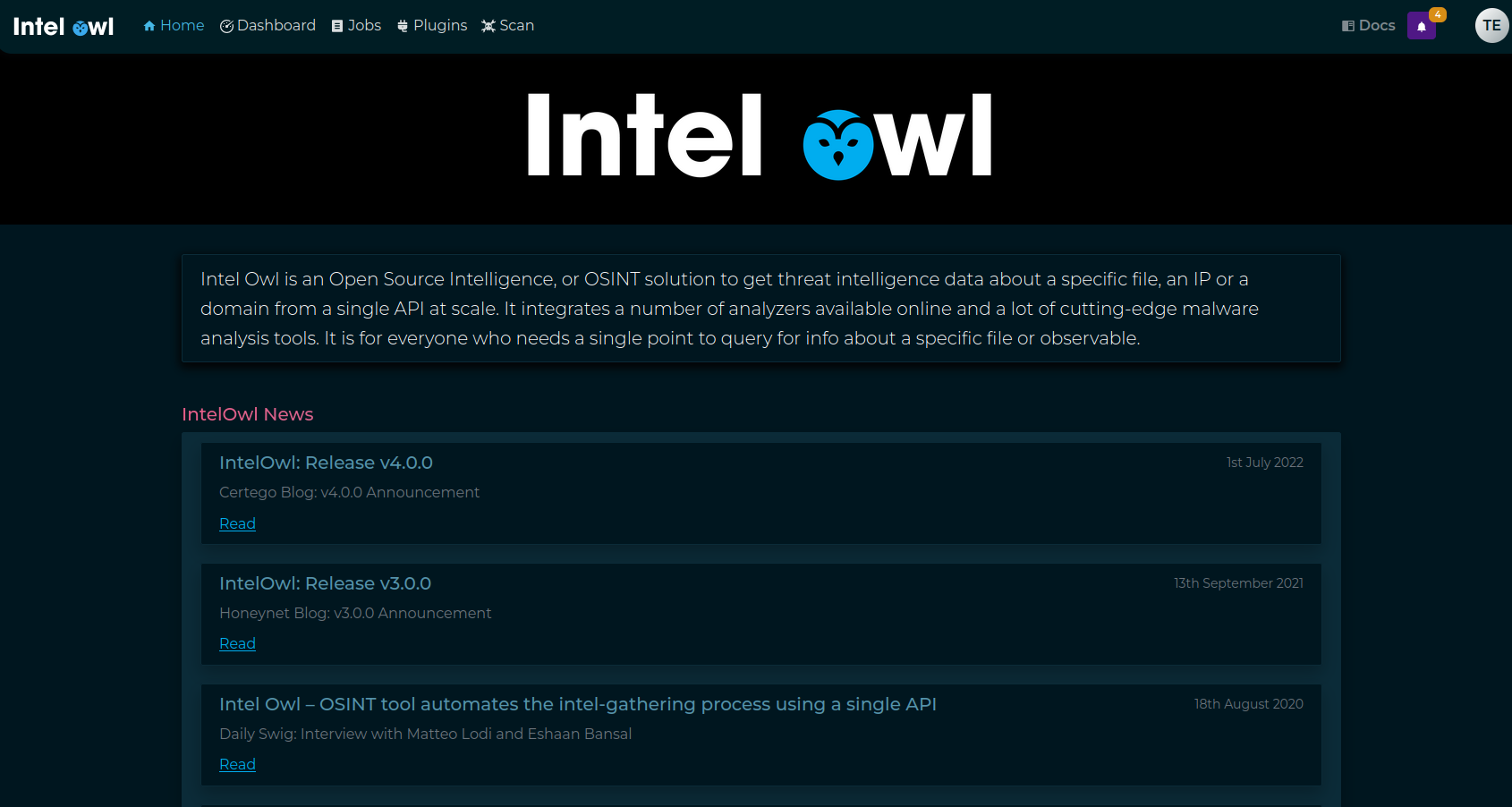
Task: Click 'Certego Blog: v4.0.0 Announcement' subtitle
Action: pos(349,492)
